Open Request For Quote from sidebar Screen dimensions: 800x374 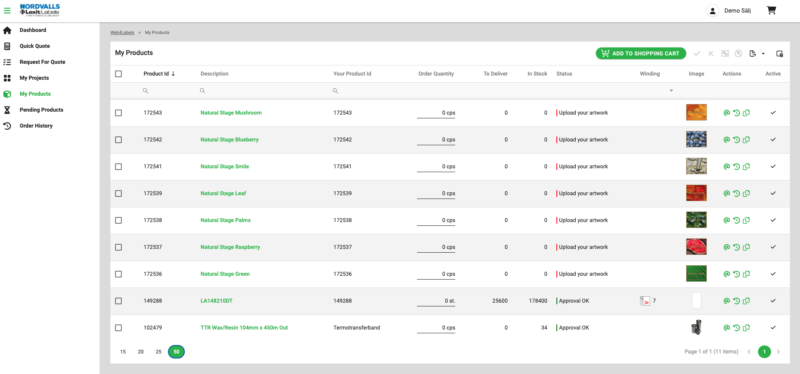(x=42, y=62)
